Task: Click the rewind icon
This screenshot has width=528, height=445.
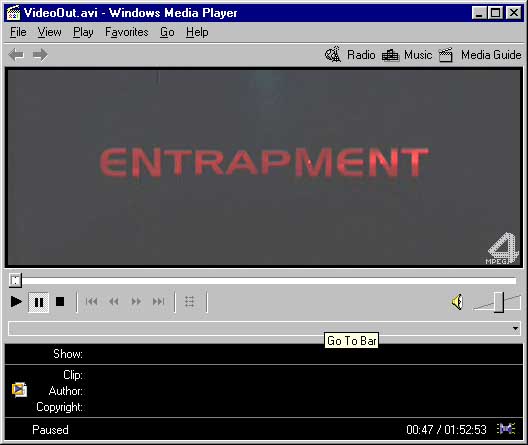Action: (113, 301)
